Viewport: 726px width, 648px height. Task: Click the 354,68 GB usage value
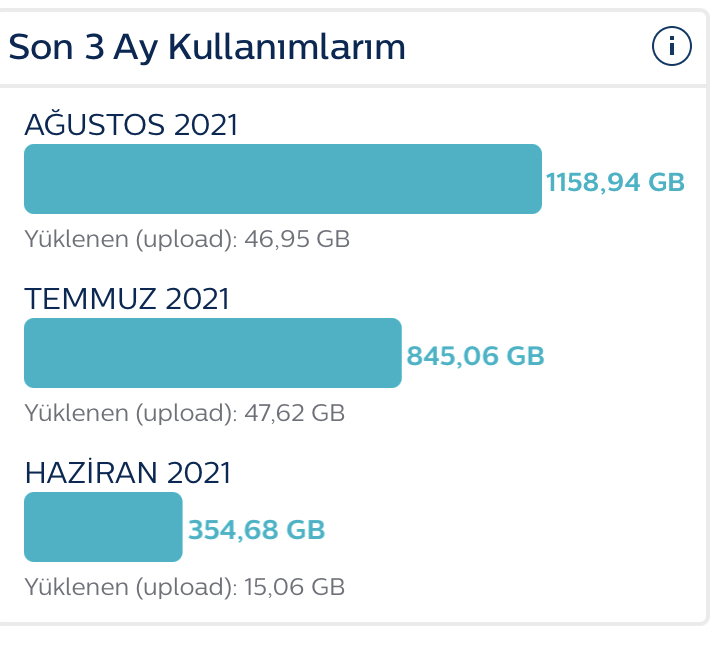pyautogui.click(x=256, y=529)
